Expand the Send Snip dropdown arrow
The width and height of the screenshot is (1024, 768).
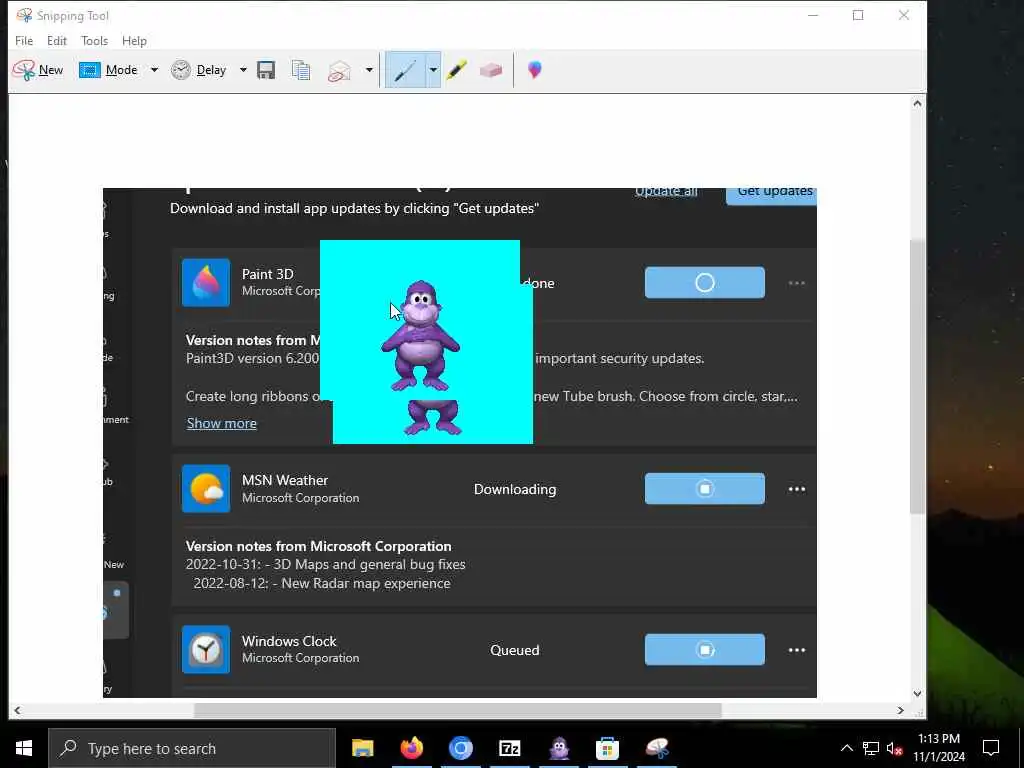click(369, 70)
